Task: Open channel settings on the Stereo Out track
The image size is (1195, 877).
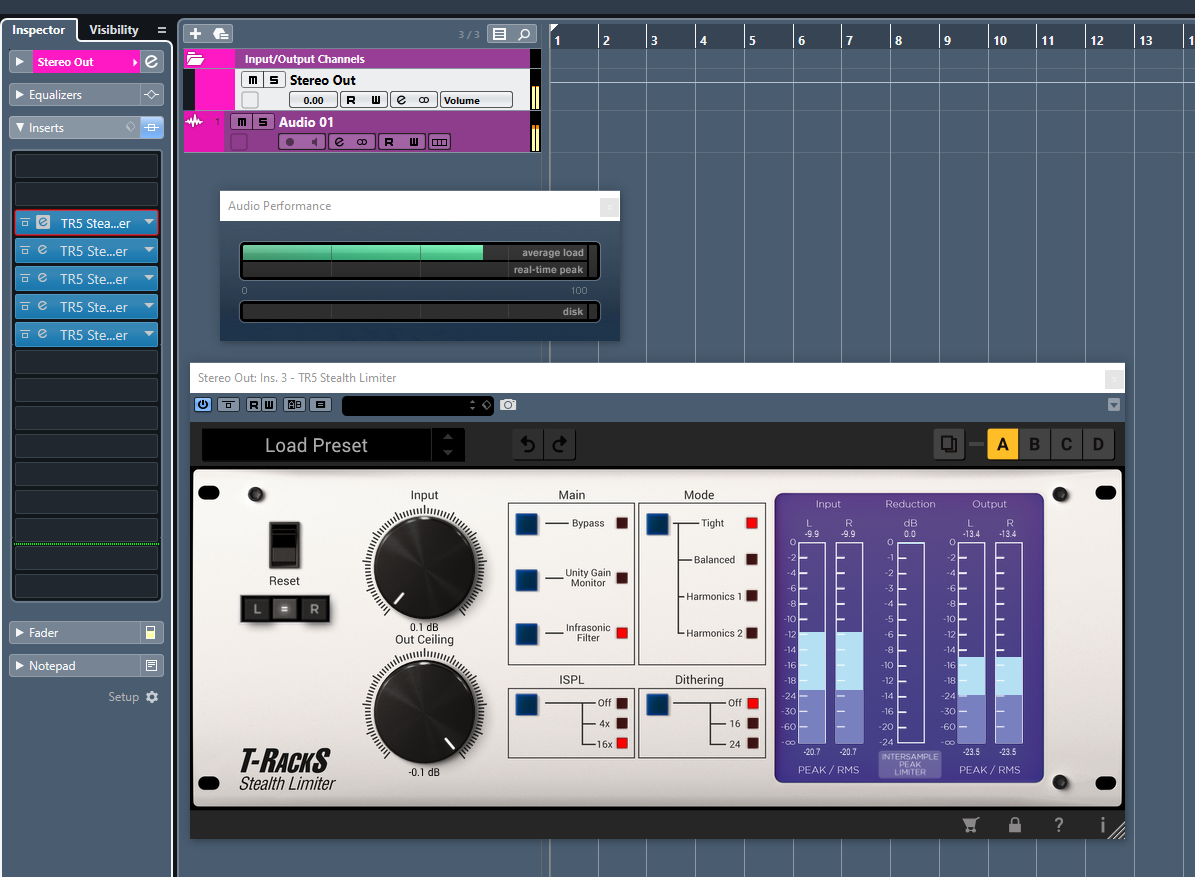Action: (402, 100)
